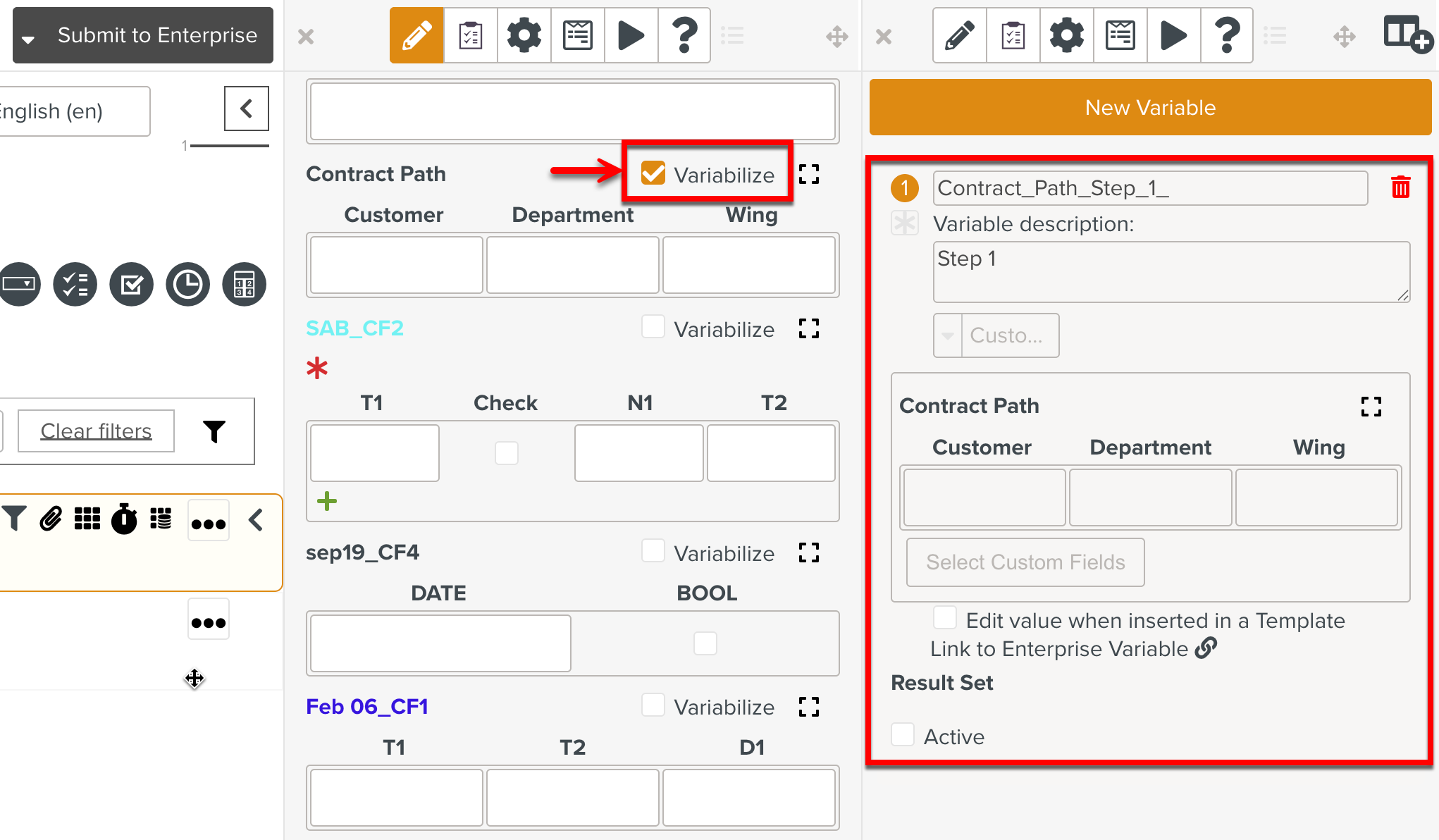
Task: Expand the sep19_CF4 field fullscreen
Action: coord(809,552)
